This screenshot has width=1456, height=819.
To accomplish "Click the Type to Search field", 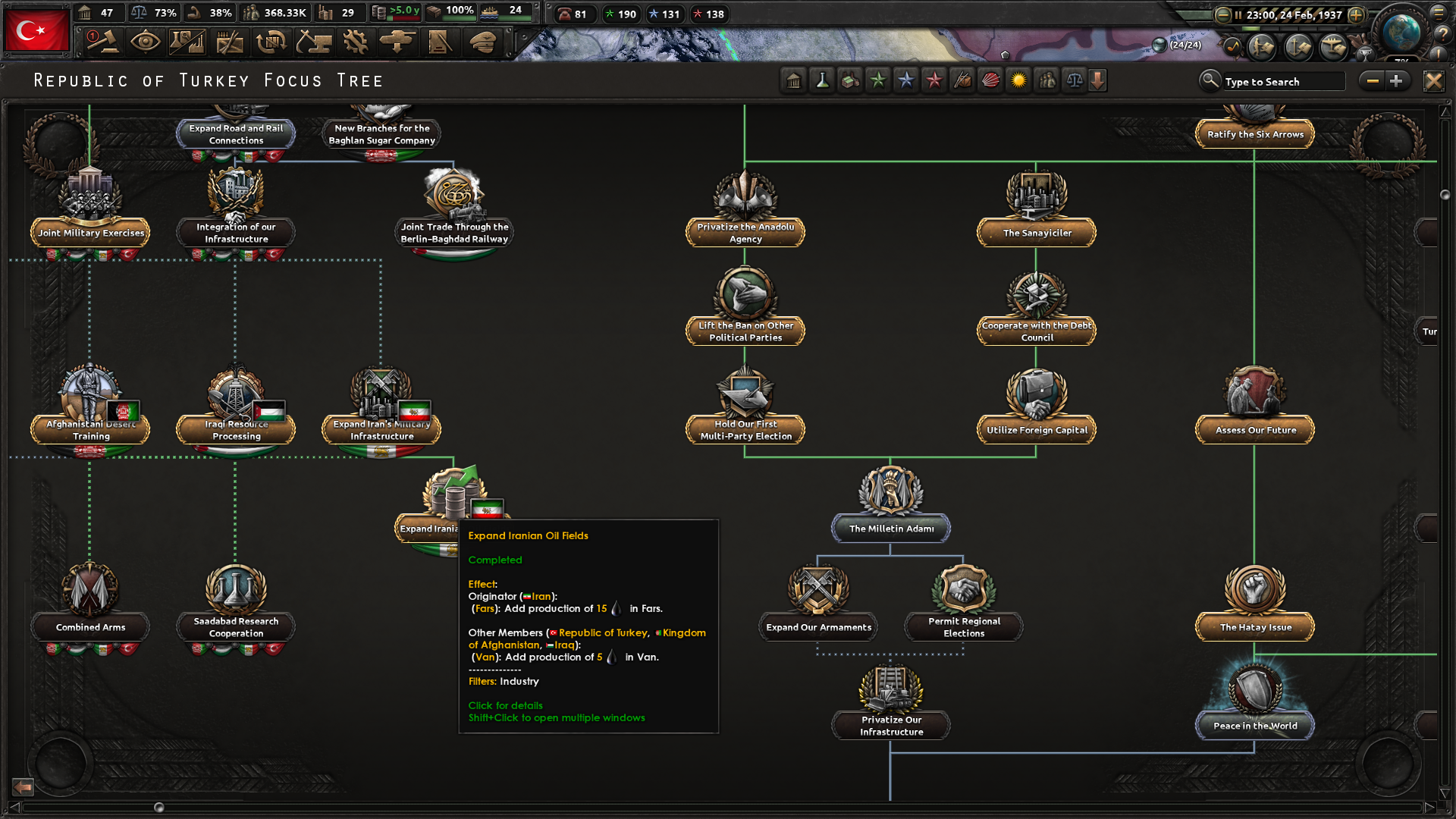I will coord(1284,81).
